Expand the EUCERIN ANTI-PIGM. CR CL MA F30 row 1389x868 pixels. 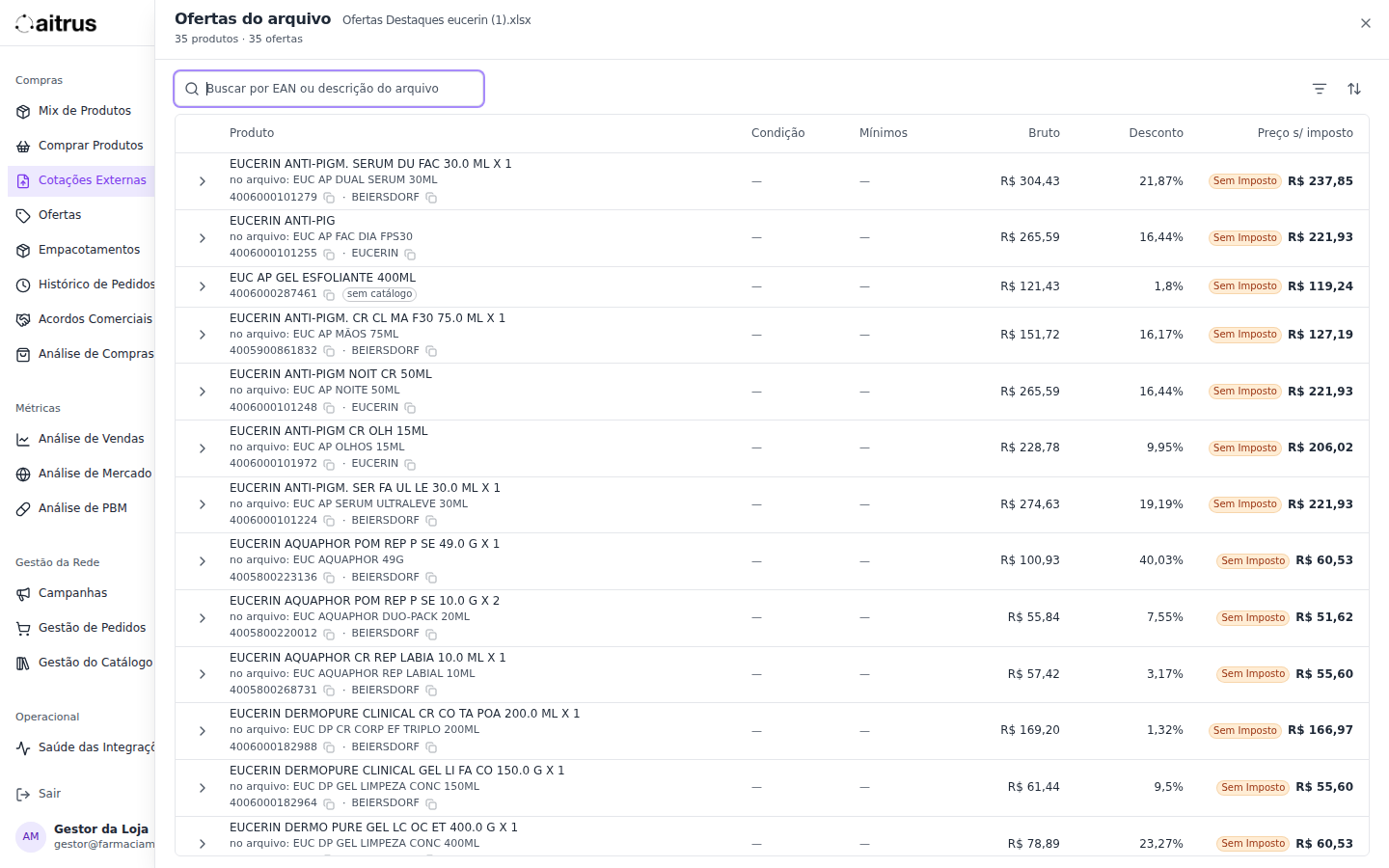pos(203,335)
